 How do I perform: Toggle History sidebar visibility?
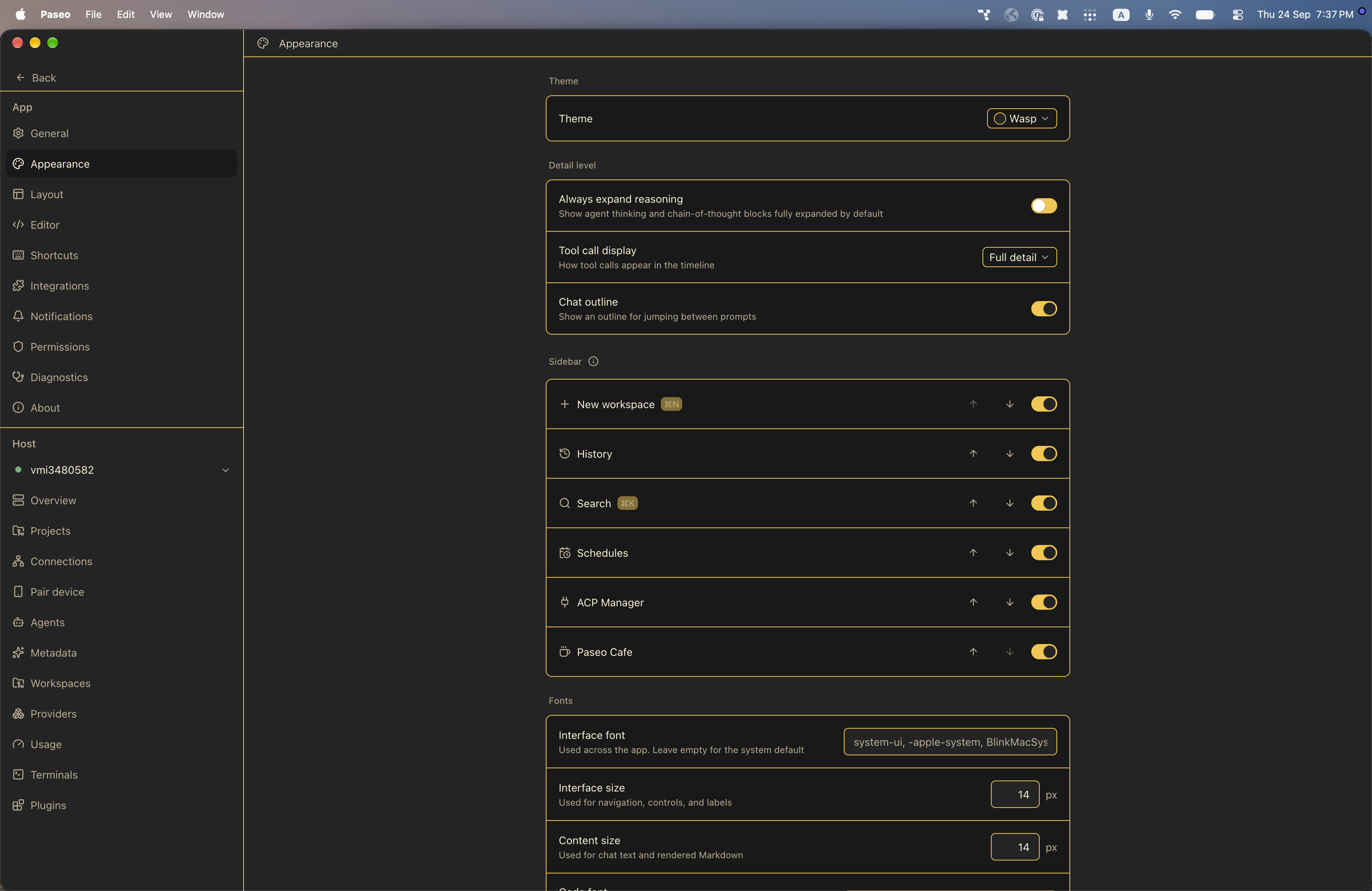pos(1043,454)
